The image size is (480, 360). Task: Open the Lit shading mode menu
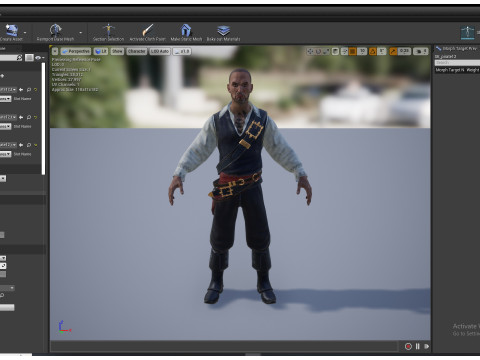101,51
